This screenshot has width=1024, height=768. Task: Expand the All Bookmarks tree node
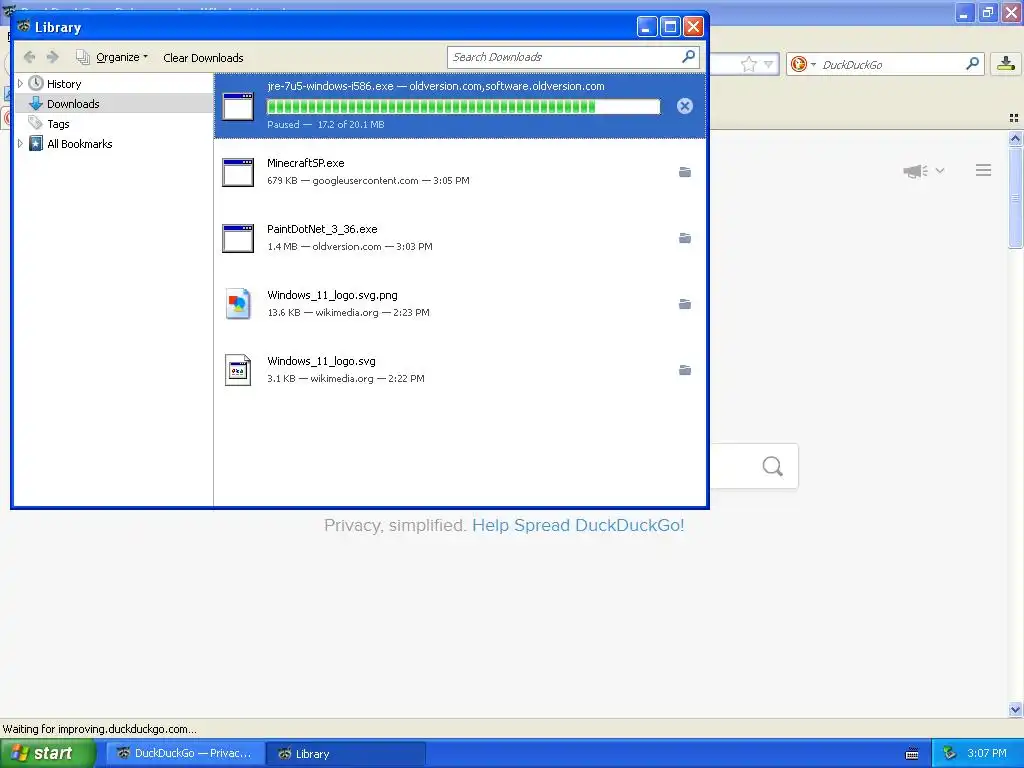tap(20, 144)
